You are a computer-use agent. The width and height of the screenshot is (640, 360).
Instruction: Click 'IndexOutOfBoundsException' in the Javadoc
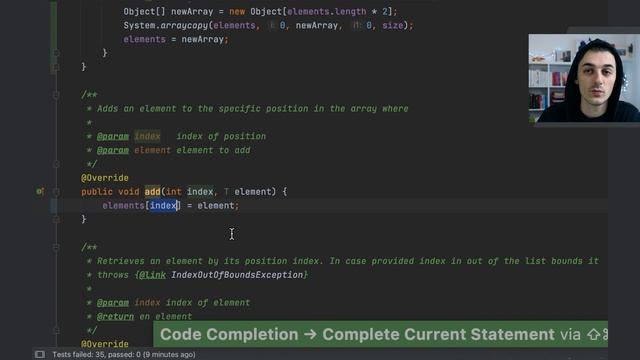click(237, 275)
